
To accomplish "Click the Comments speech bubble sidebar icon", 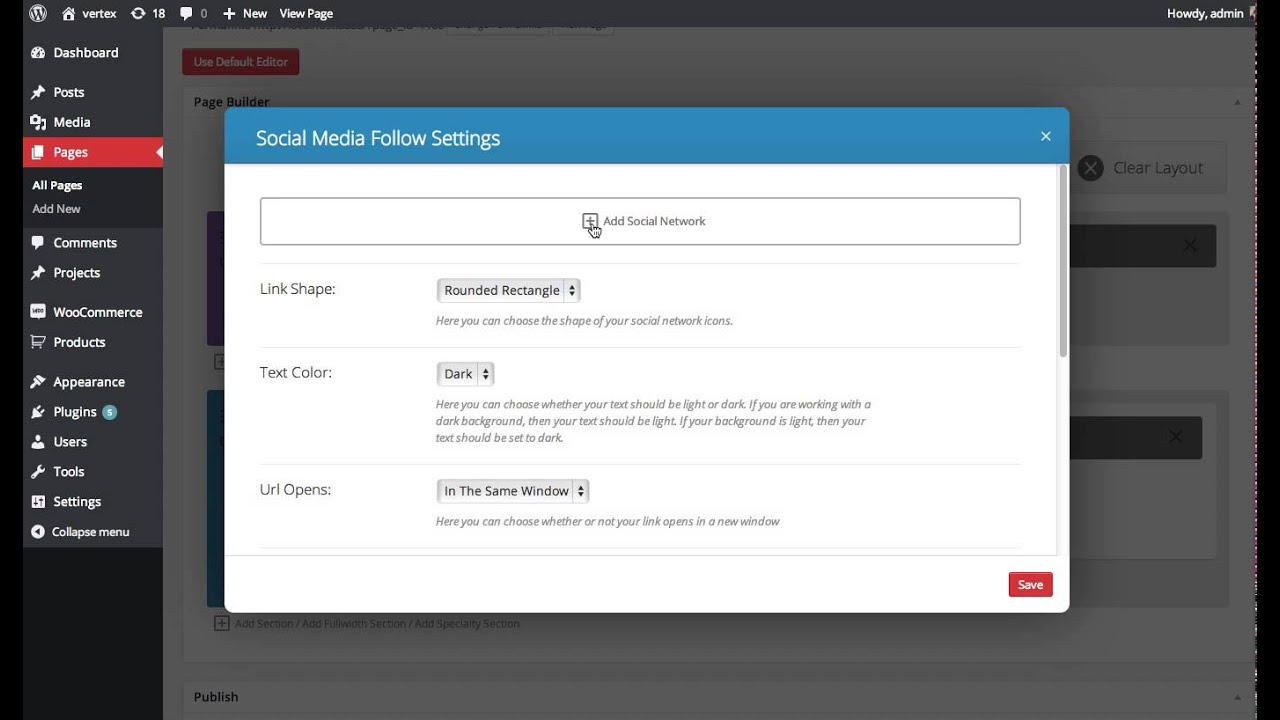I will click(x=38, y=242).
